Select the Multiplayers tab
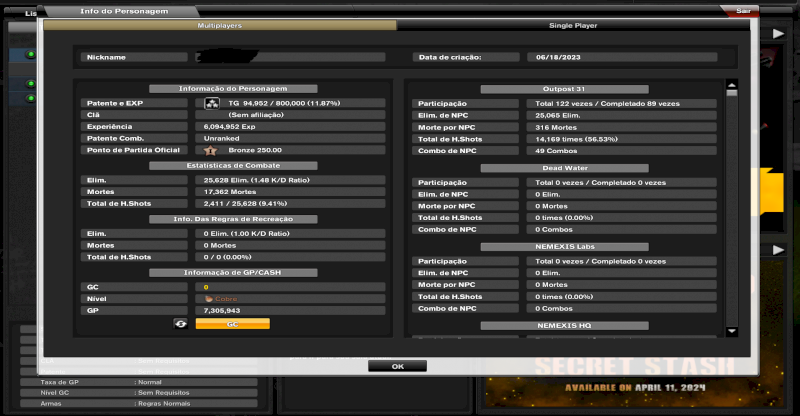This screenshot has width=800, height=416. click(220, 25)
